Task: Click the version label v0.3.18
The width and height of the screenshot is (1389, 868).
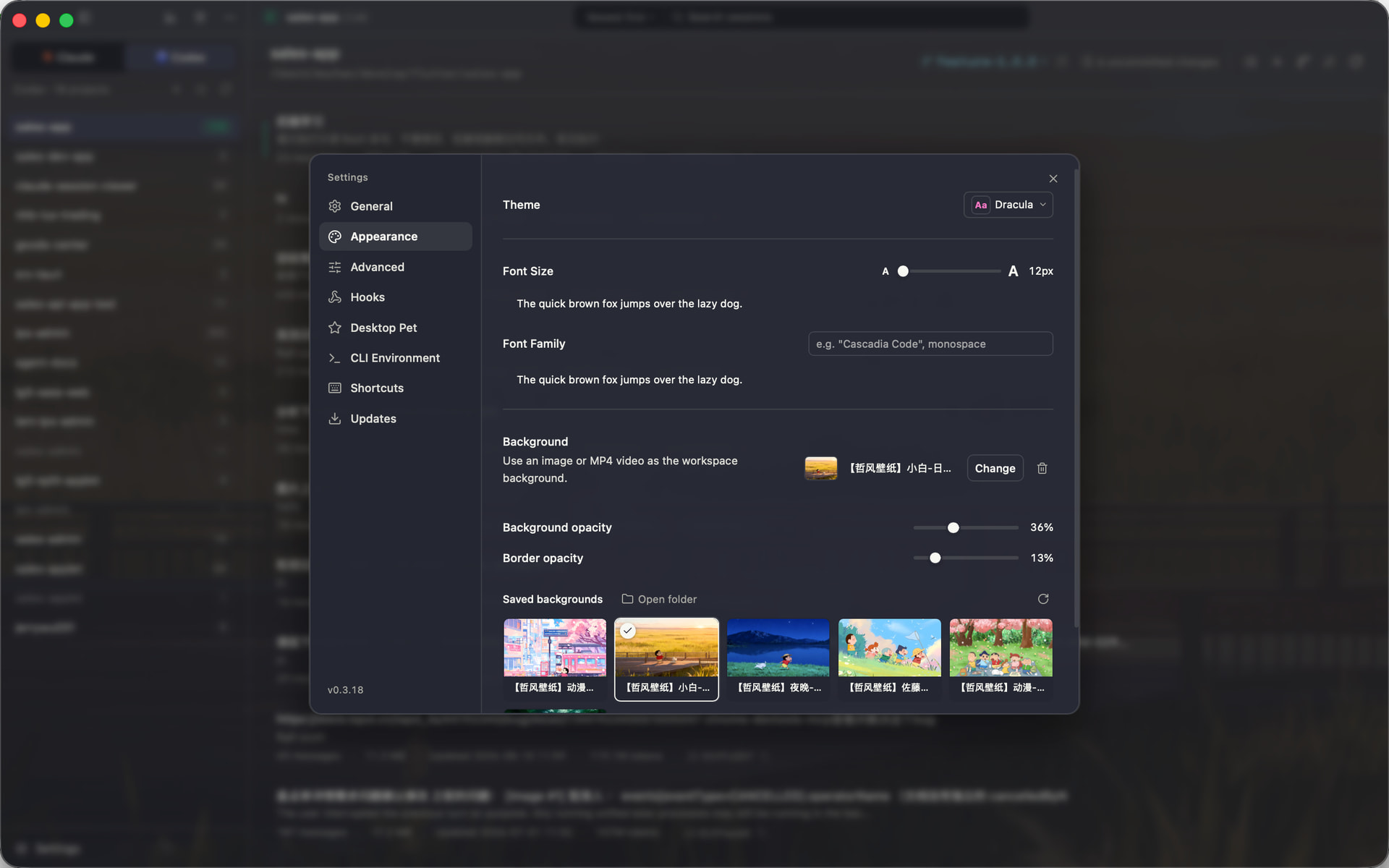Action: pos(345,690)
